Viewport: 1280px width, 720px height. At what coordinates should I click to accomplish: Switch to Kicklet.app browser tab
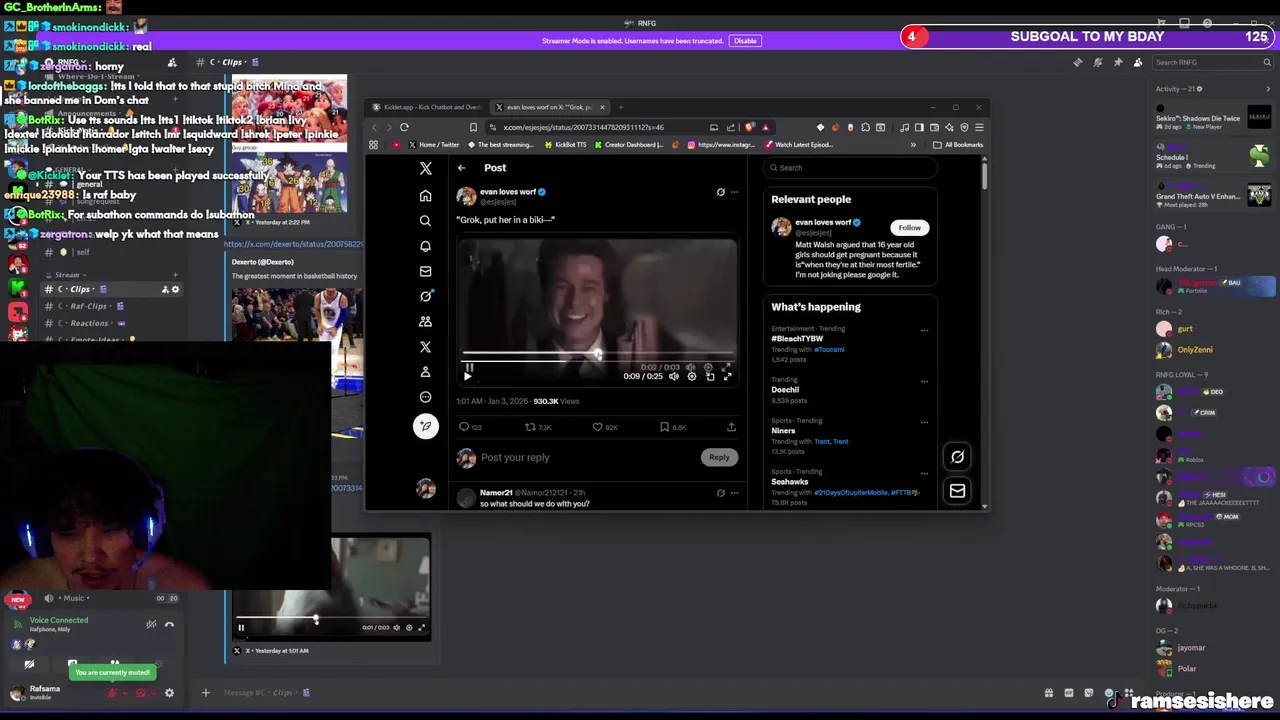click(428, 107)
